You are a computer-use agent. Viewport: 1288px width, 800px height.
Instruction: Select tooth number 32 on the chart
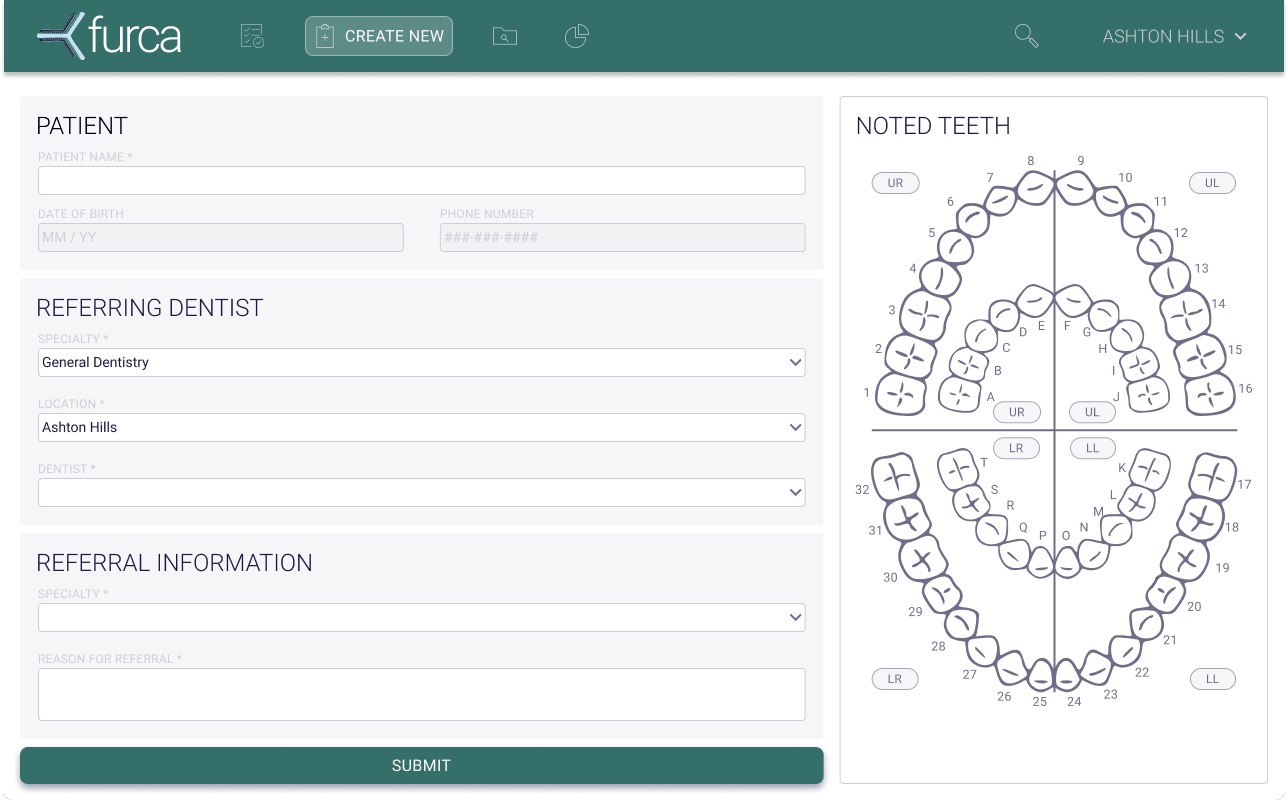click(x=896, y=477)
